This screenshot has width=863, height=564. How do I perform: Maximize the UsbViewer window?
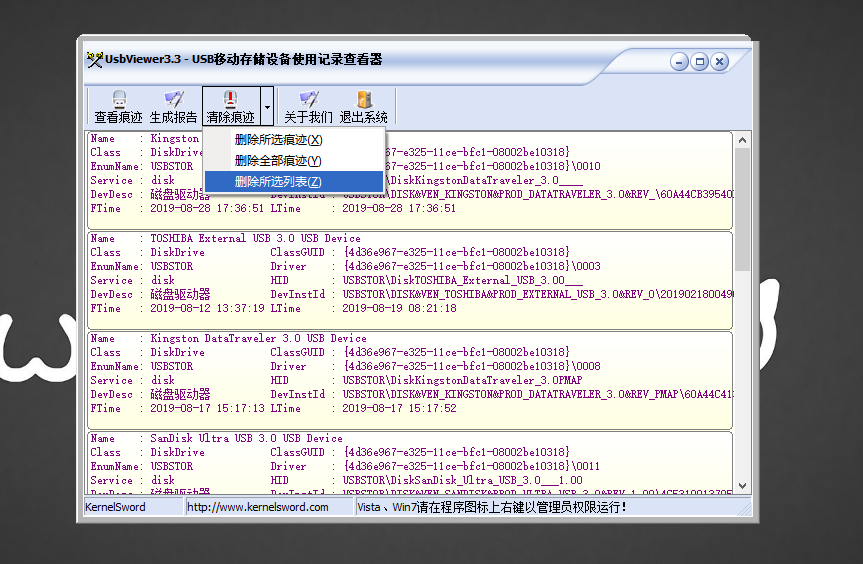pyautogui.click(x=700, y=62)
